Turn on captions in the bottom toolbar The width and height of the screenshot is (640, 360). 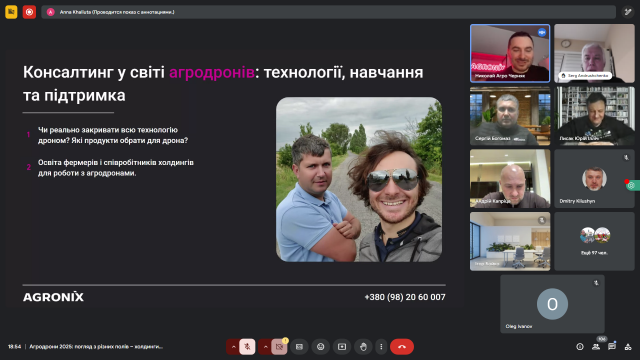coord(299,347)
